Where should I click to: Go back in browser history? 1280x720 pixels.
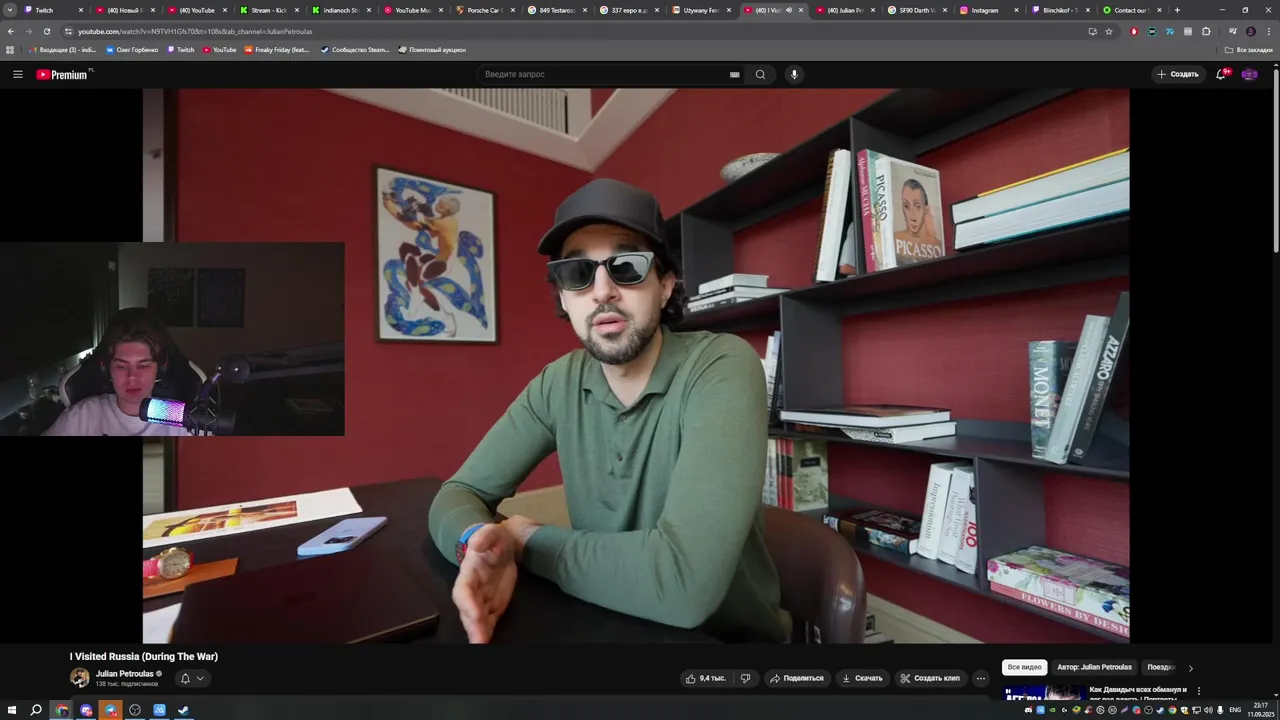[x=11, y=31]
